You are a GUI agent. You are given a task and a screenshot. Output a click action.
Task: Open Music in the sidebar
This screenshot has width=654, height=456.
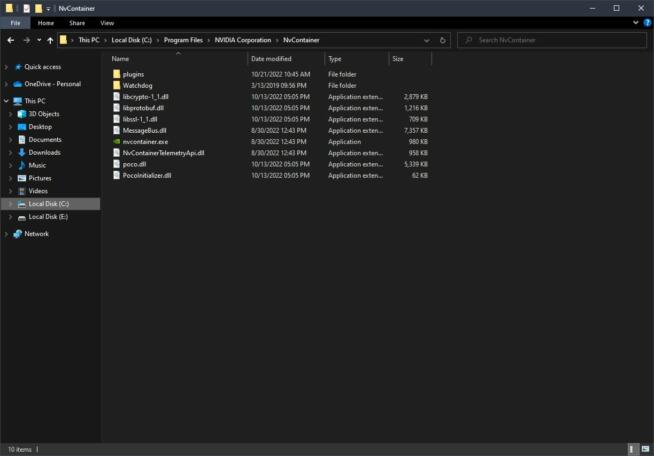(x=37, y=166)
